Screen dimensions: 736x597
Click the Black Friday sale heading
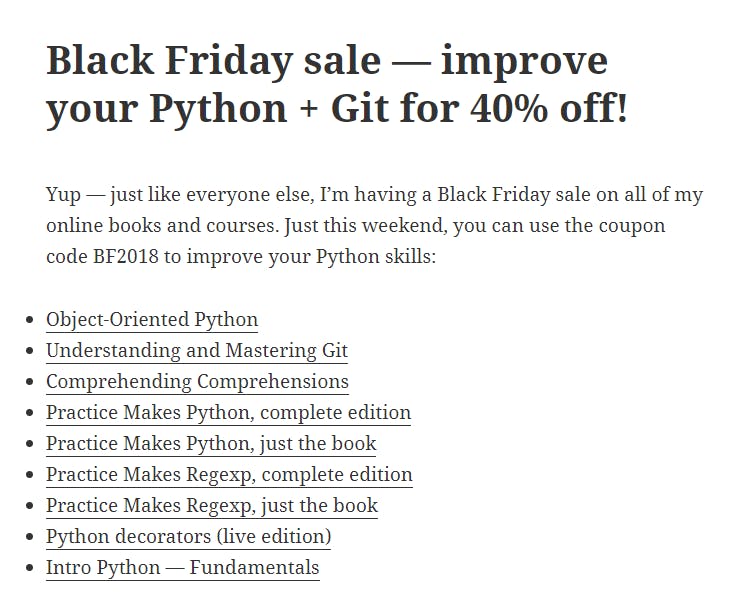[x=336, y=84]
